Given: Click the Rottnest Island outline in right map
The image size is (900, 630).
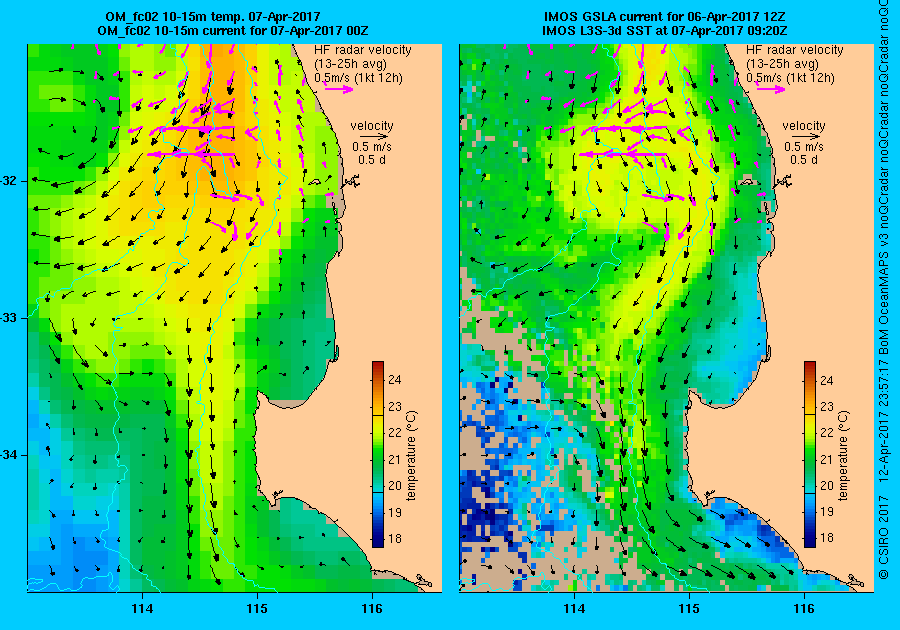Looking at the screenshot, I should (x=745, y=182).
